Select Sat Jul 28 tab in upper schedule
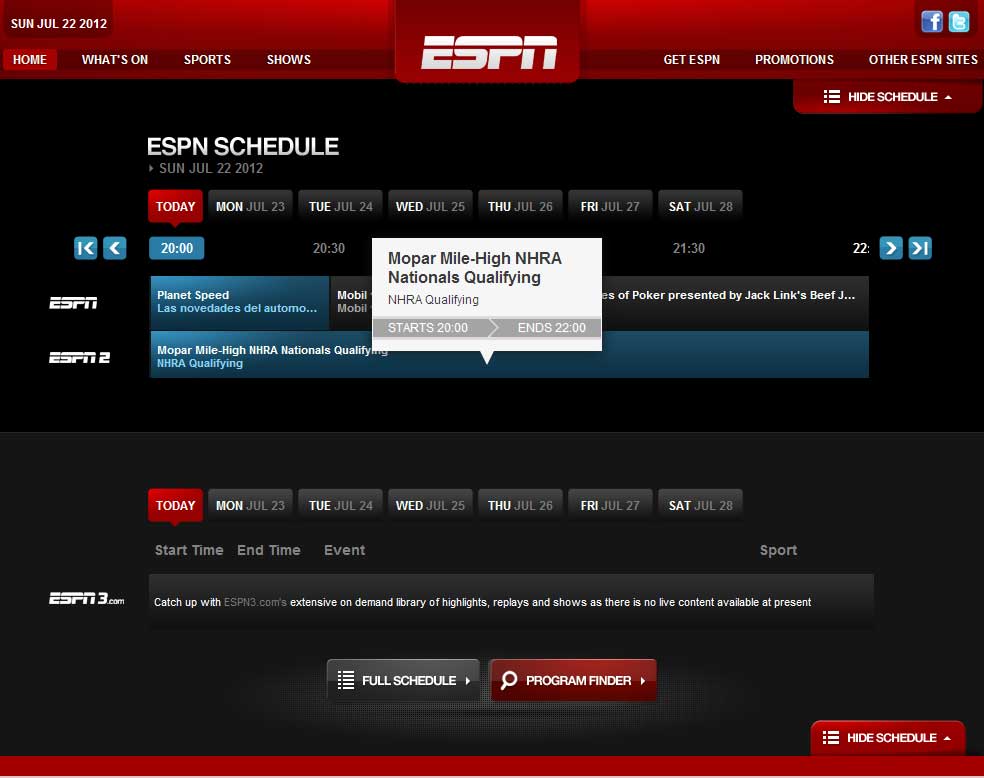Screen dimensions: 984x778 coord(700,206)
